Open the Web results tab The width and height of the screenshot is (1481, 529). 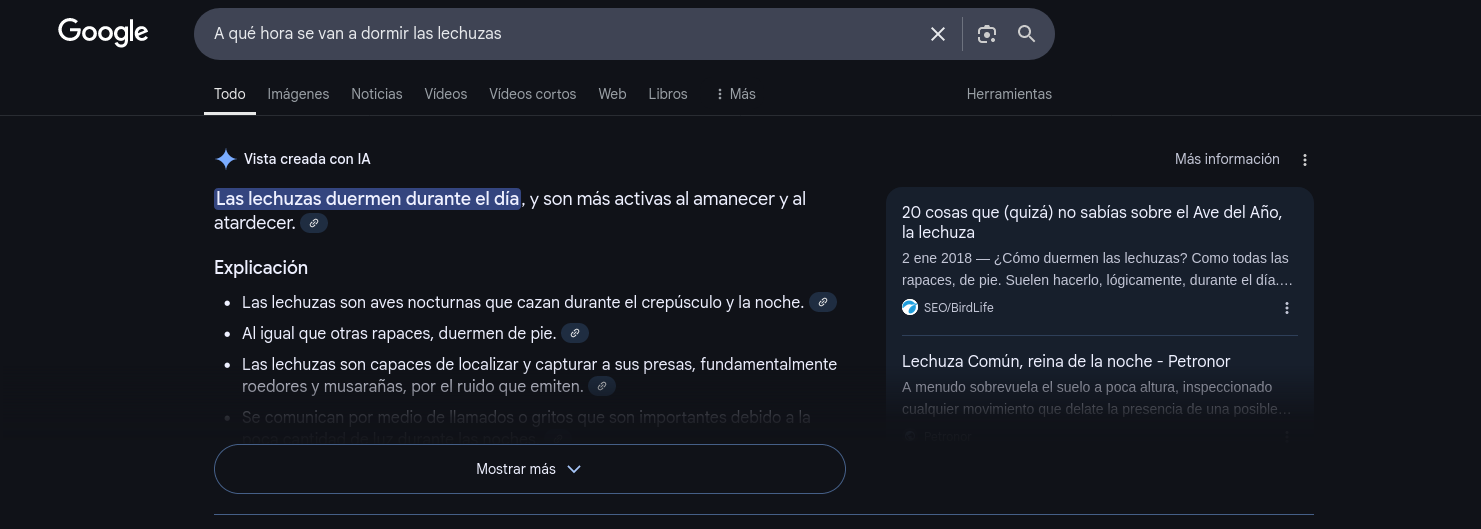612,94
